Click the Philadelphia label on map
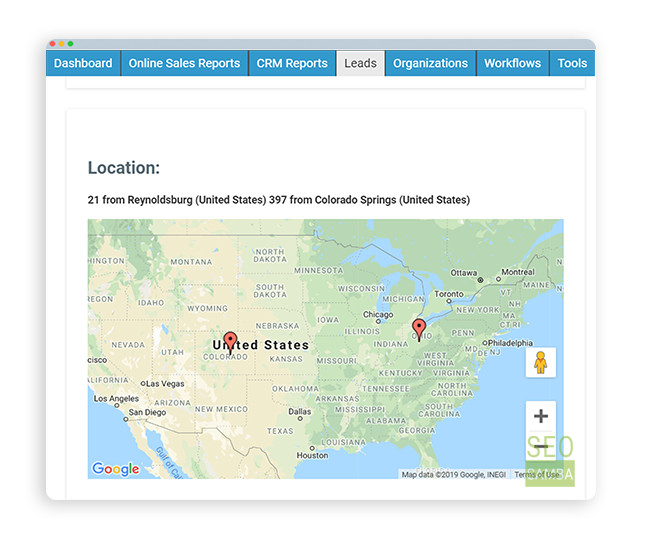650x541 pixels. 510,343
